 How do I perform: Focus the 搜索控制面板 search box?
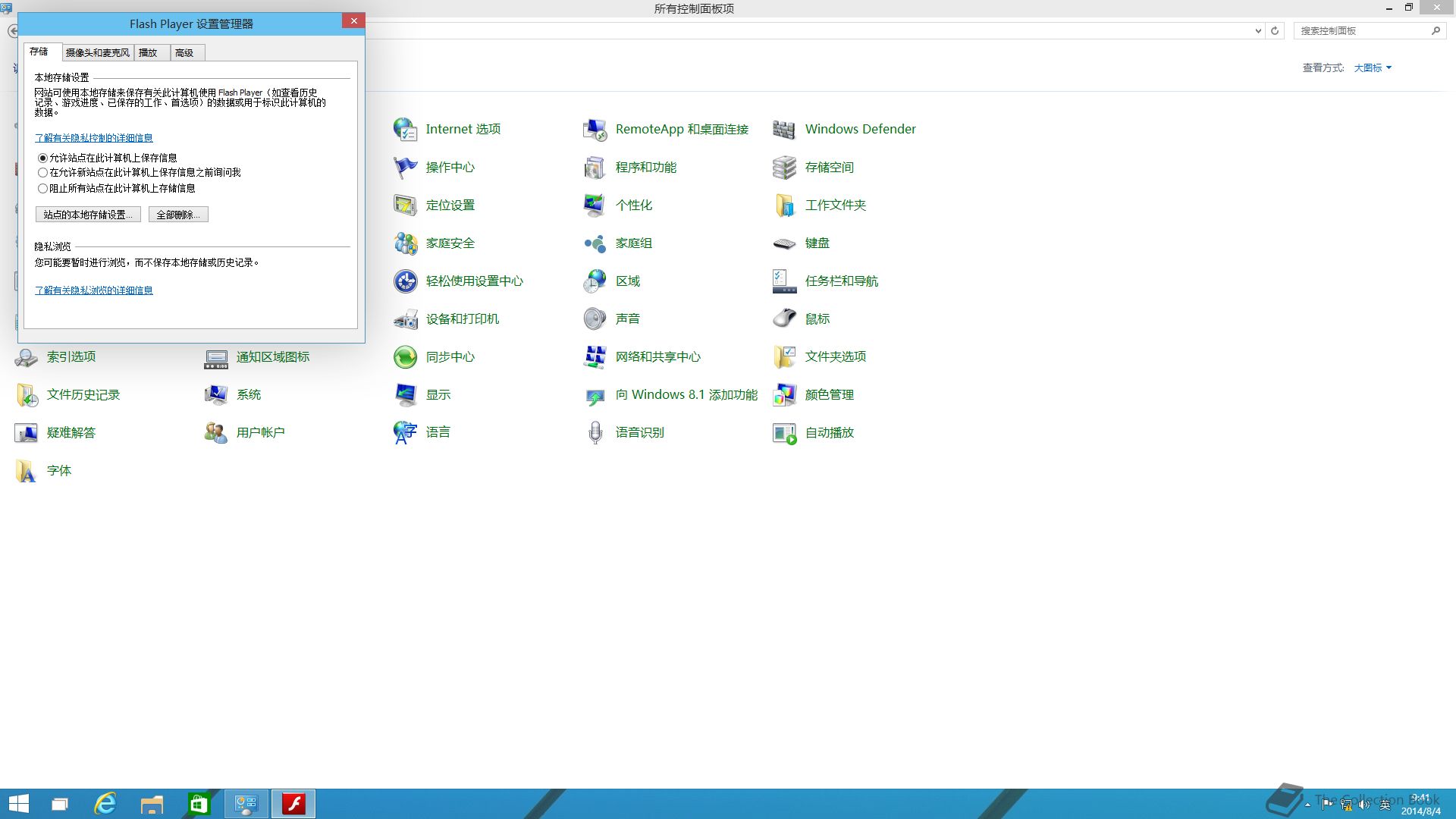(x=1362, y=31)
